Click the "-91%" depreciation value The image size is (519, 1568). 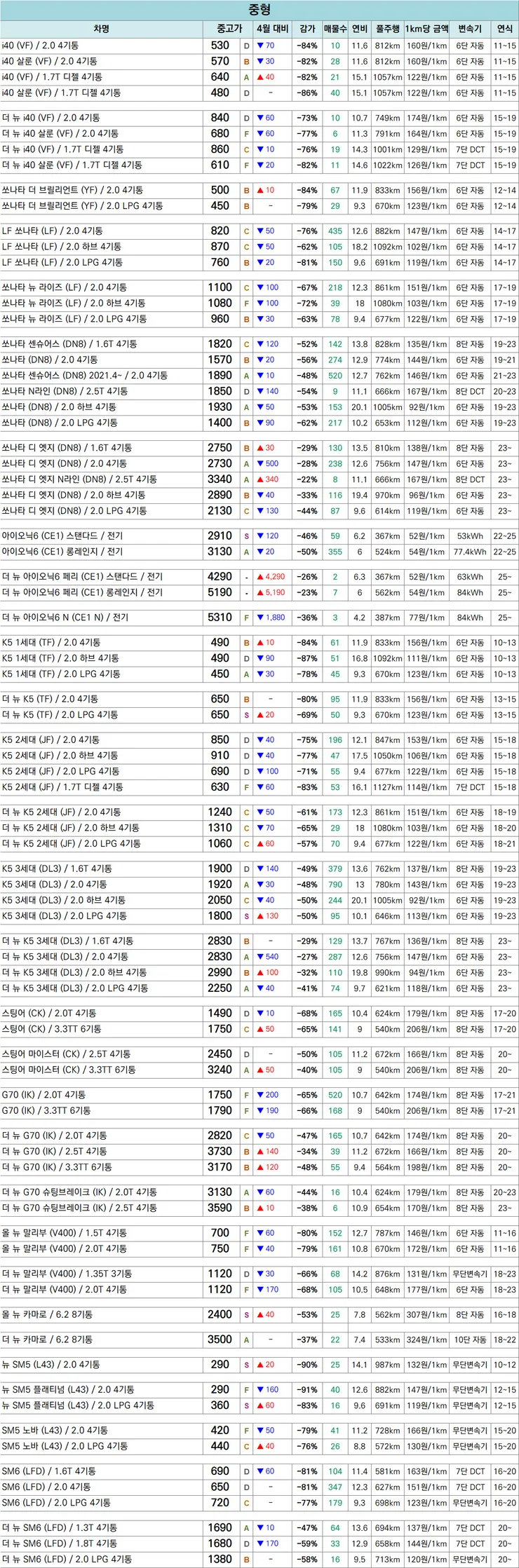[307, 1390]
